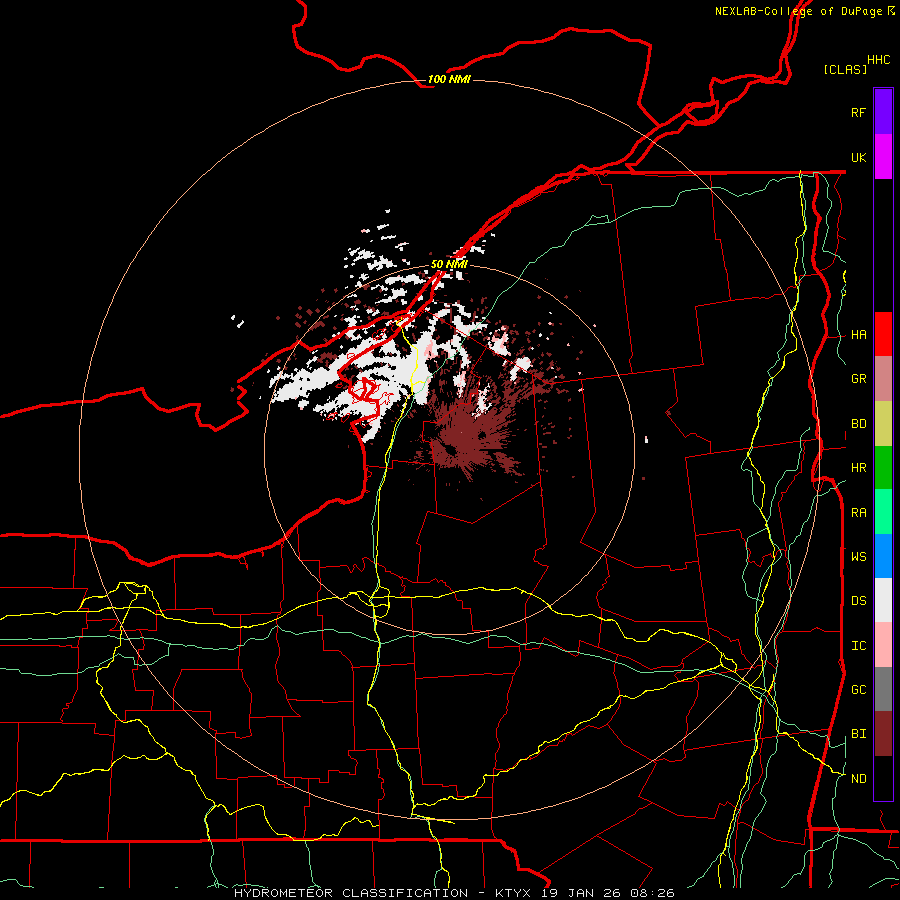Click the RA legend label

[x=858, y=513]
